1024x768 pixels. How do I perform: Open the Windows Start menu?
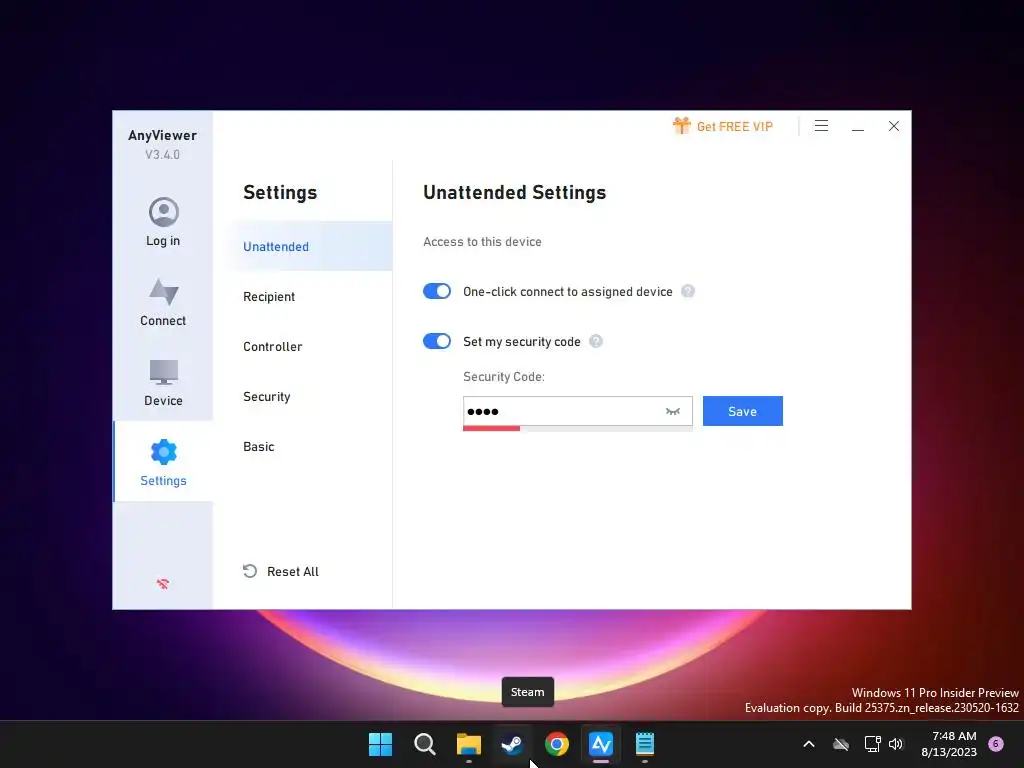[380, 744]
